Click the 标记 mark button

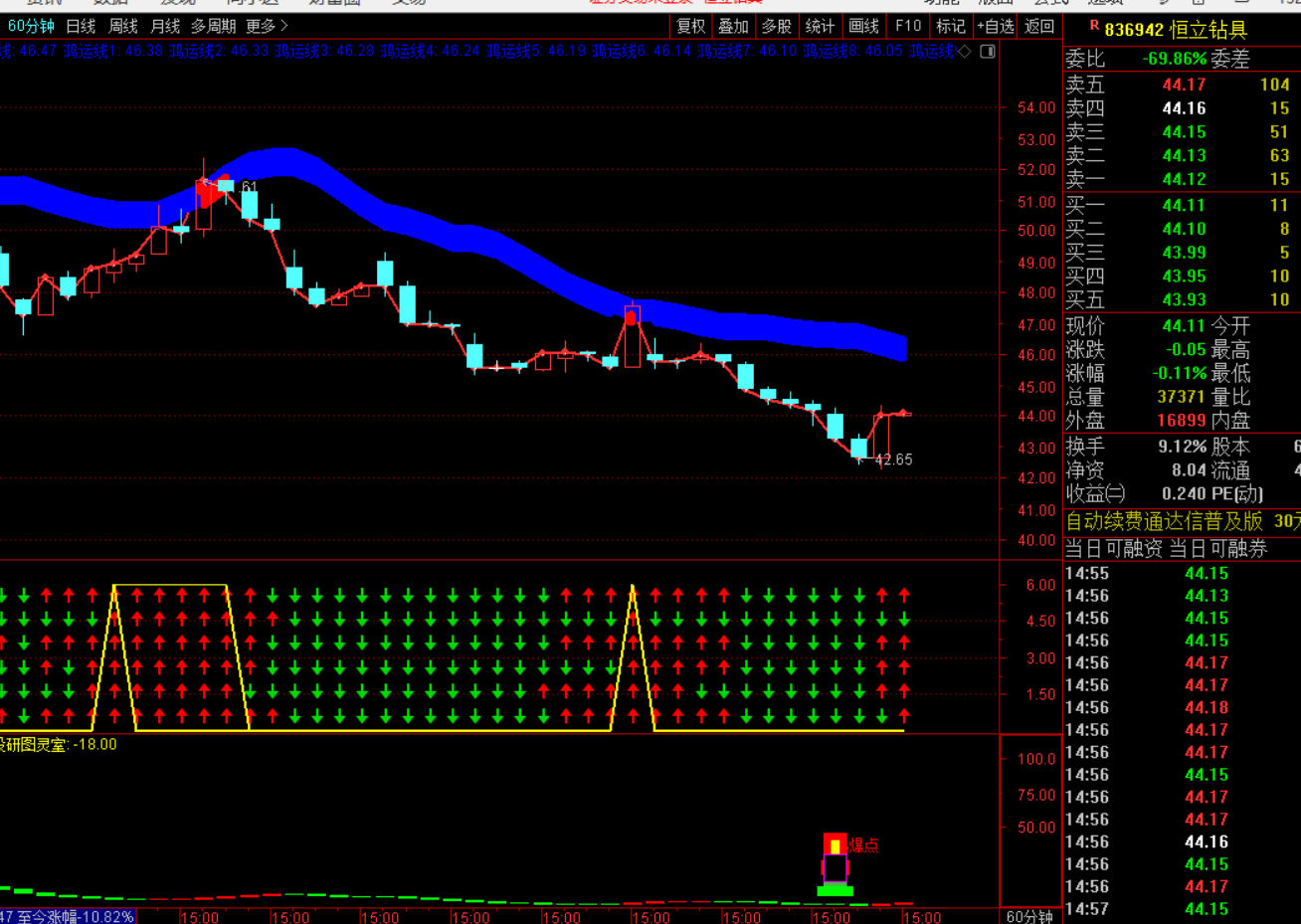click(x=950, y=26)
